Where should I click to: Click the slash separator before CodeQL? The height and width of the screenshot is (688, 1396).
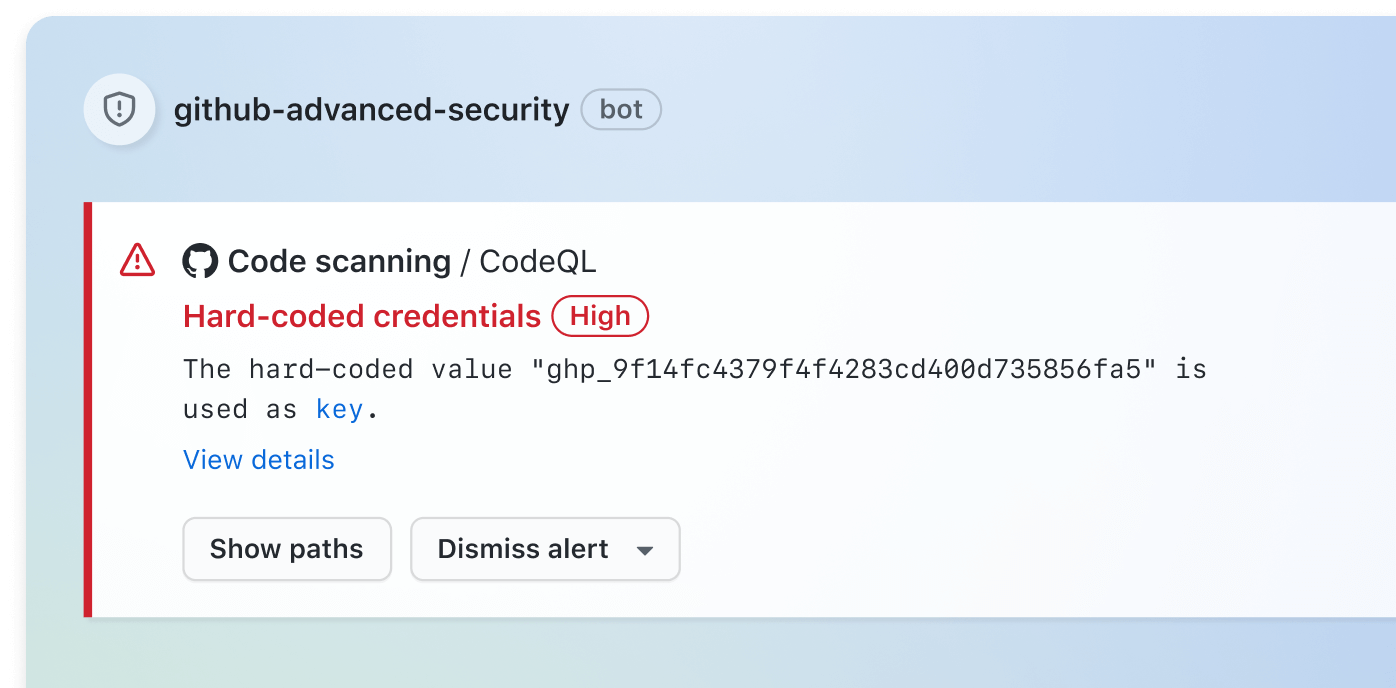point(465,262)
